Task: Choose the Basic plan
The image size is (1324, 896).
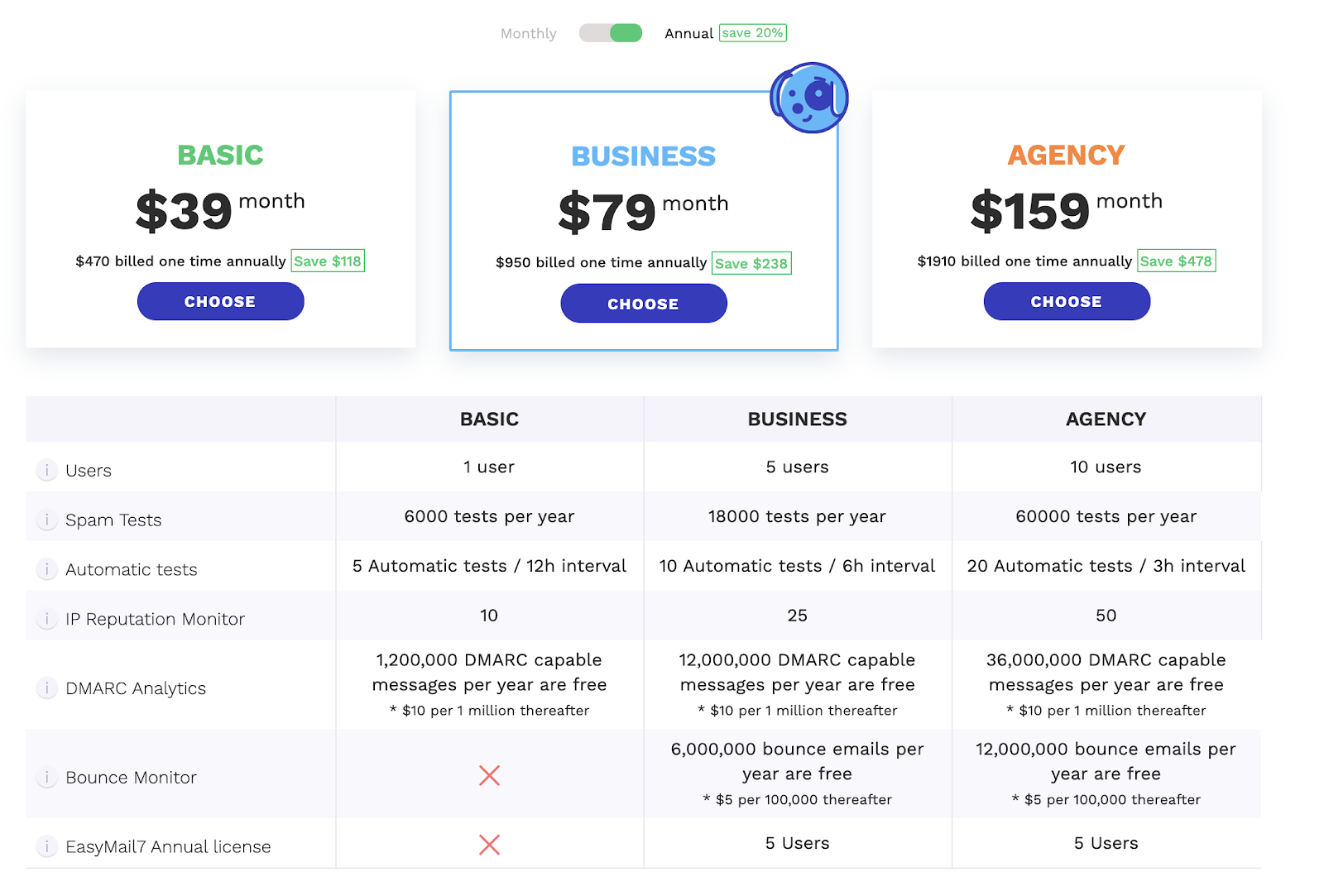Action: [220, 302]
